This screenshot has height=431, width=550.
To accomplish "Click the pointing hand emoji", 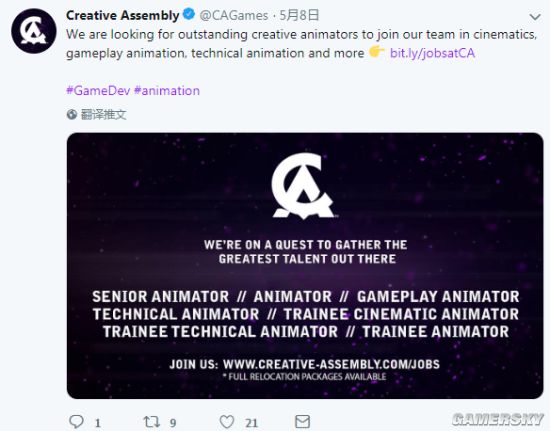I will [376, 52].
